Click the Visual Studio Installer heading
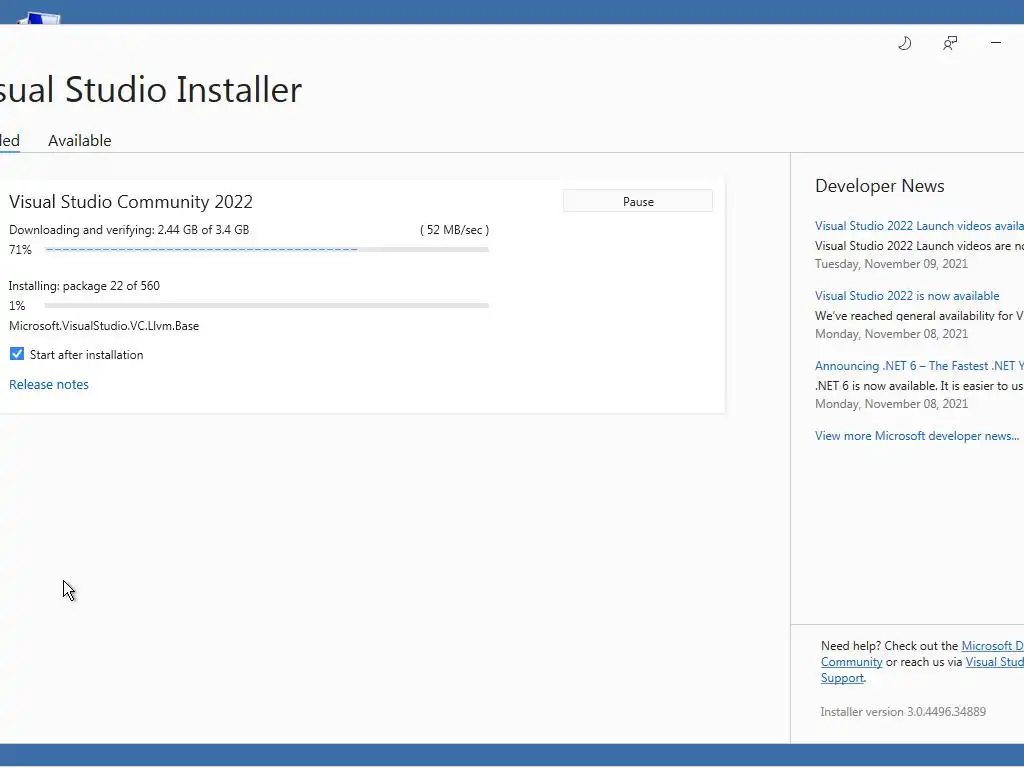Viewport: 1024px width, 768px height. tap(151, 89)
